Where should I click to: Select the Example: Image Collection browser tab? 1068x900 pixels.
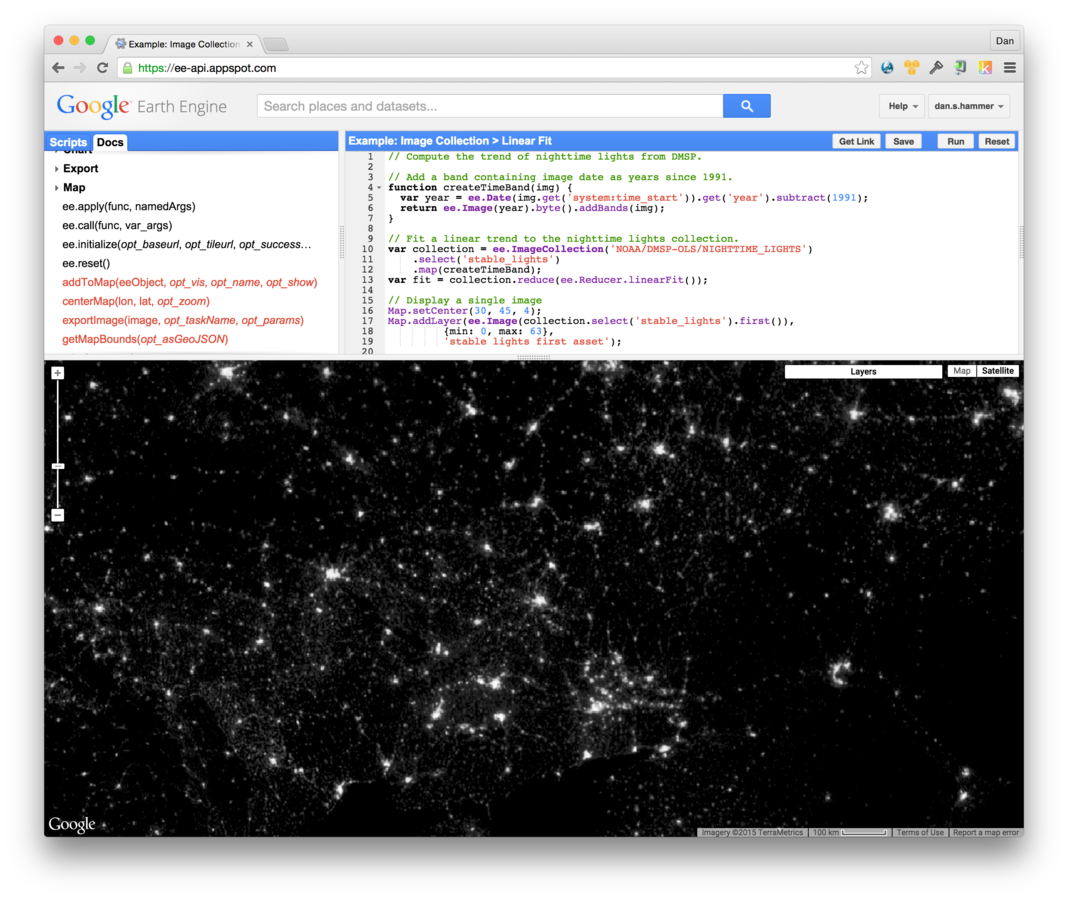183,44
